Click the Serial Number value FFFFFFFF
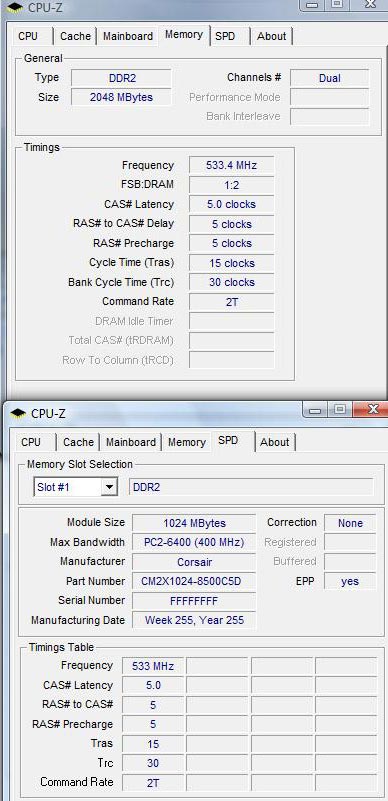The image size is (388, 801). pos(194,601)
